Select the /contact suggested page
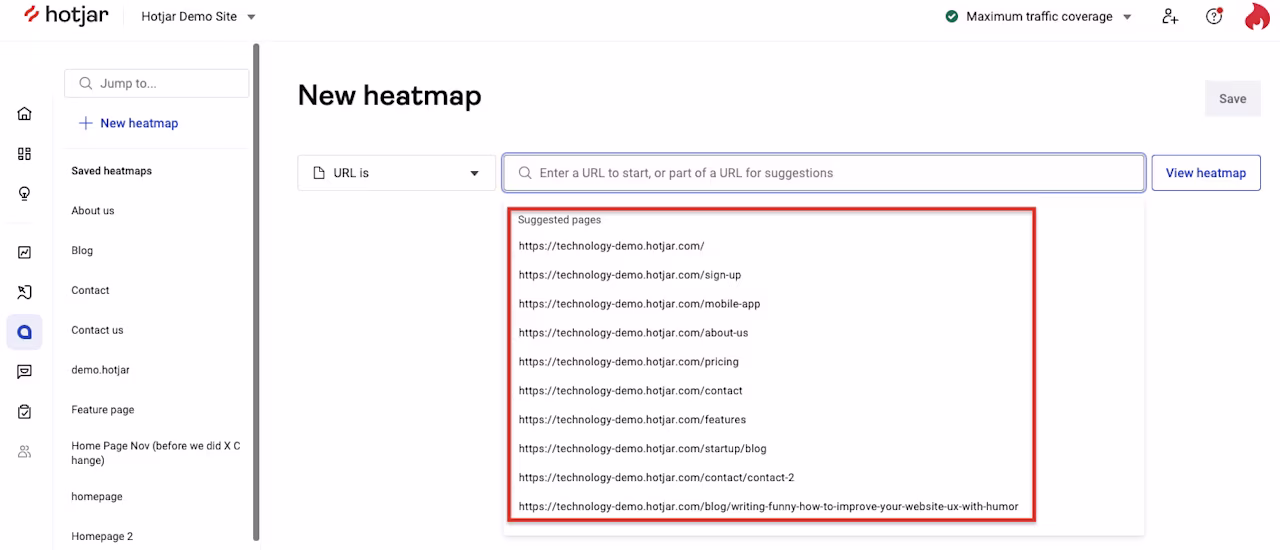The image size is (1280, 550). pos(630,391)
